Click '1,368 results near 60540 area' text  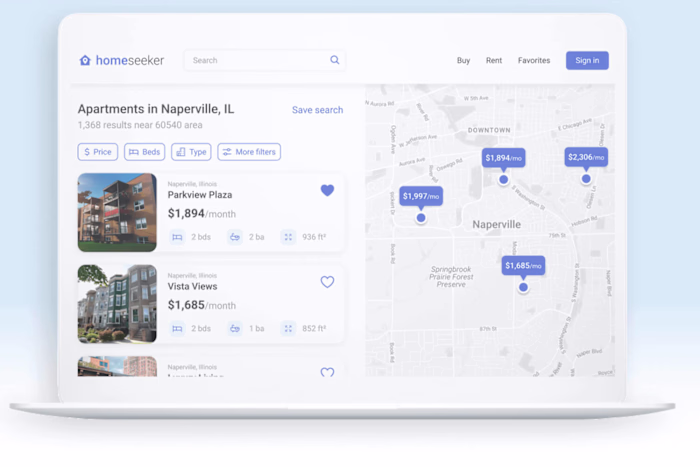(x=140, y=125)
